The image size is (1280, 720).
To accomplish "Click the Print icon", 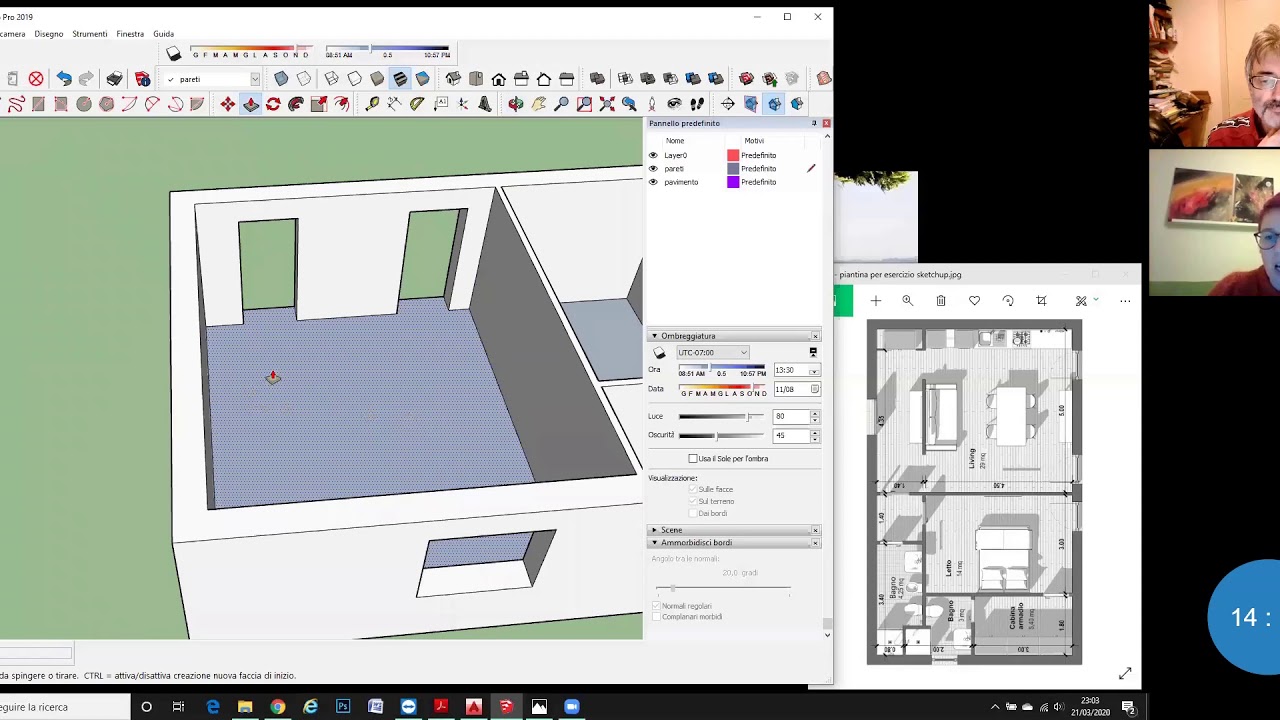I will click(115, 79).
